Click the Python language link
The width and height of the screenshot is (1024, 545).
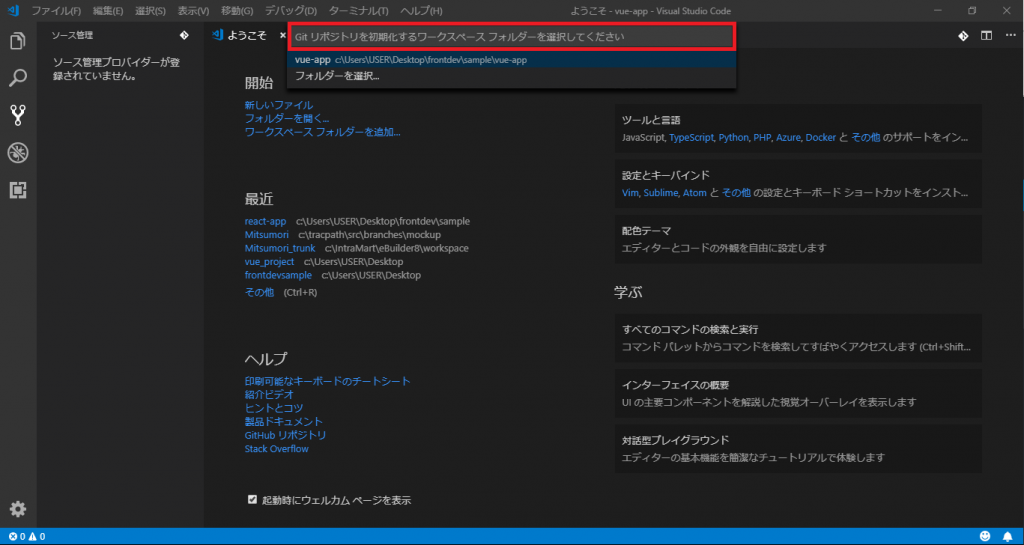(x=733, y=138)
